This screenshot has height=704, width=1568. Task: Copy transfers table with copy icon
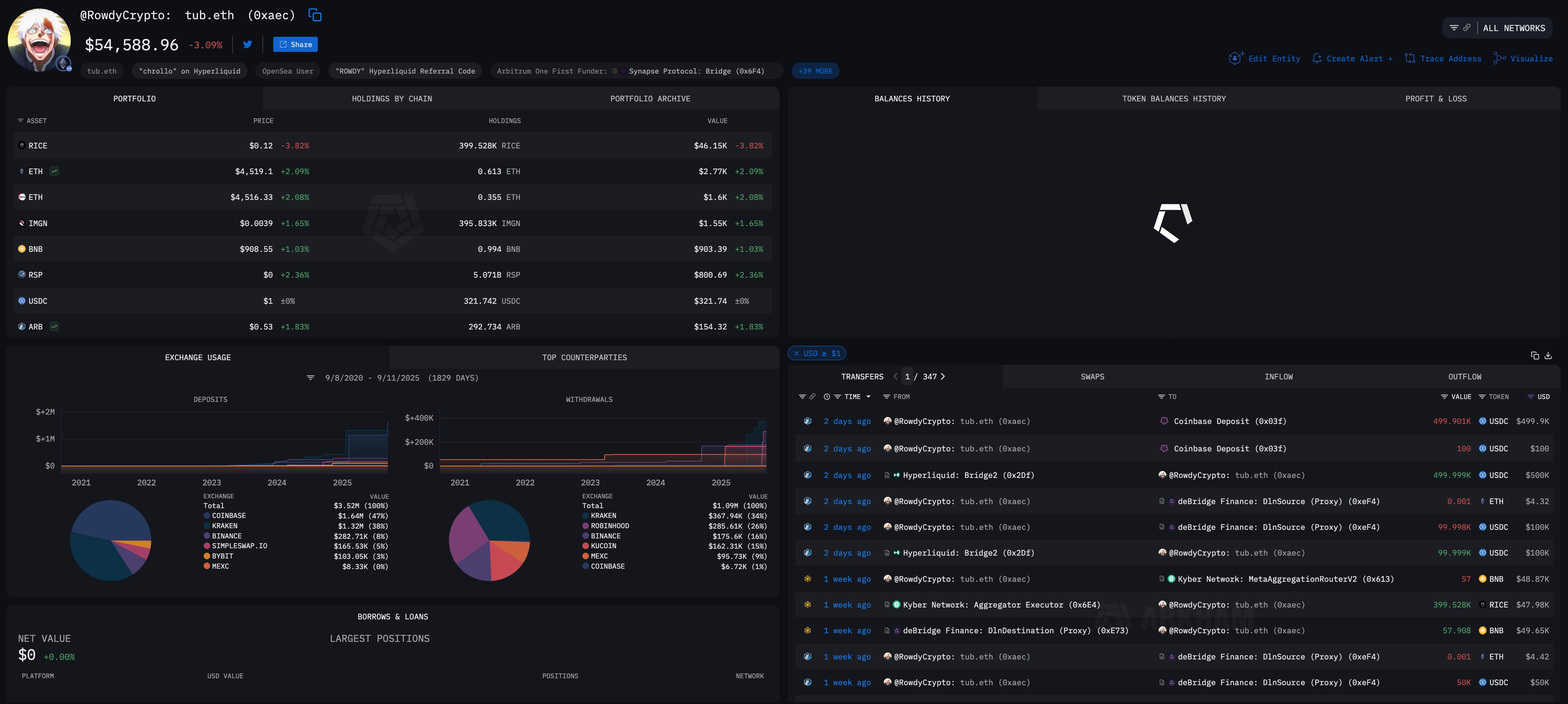[1534, 355]
